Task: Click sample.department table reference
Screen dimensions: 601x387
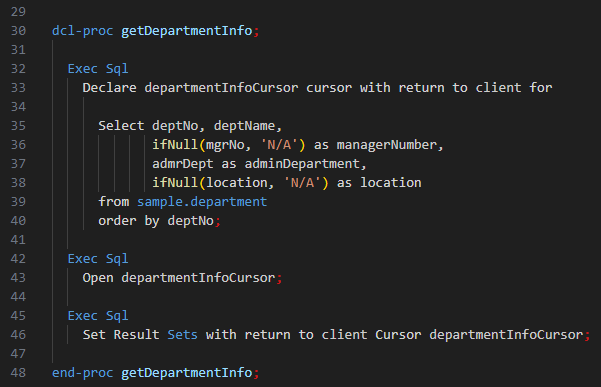Action: click(202, 202)
